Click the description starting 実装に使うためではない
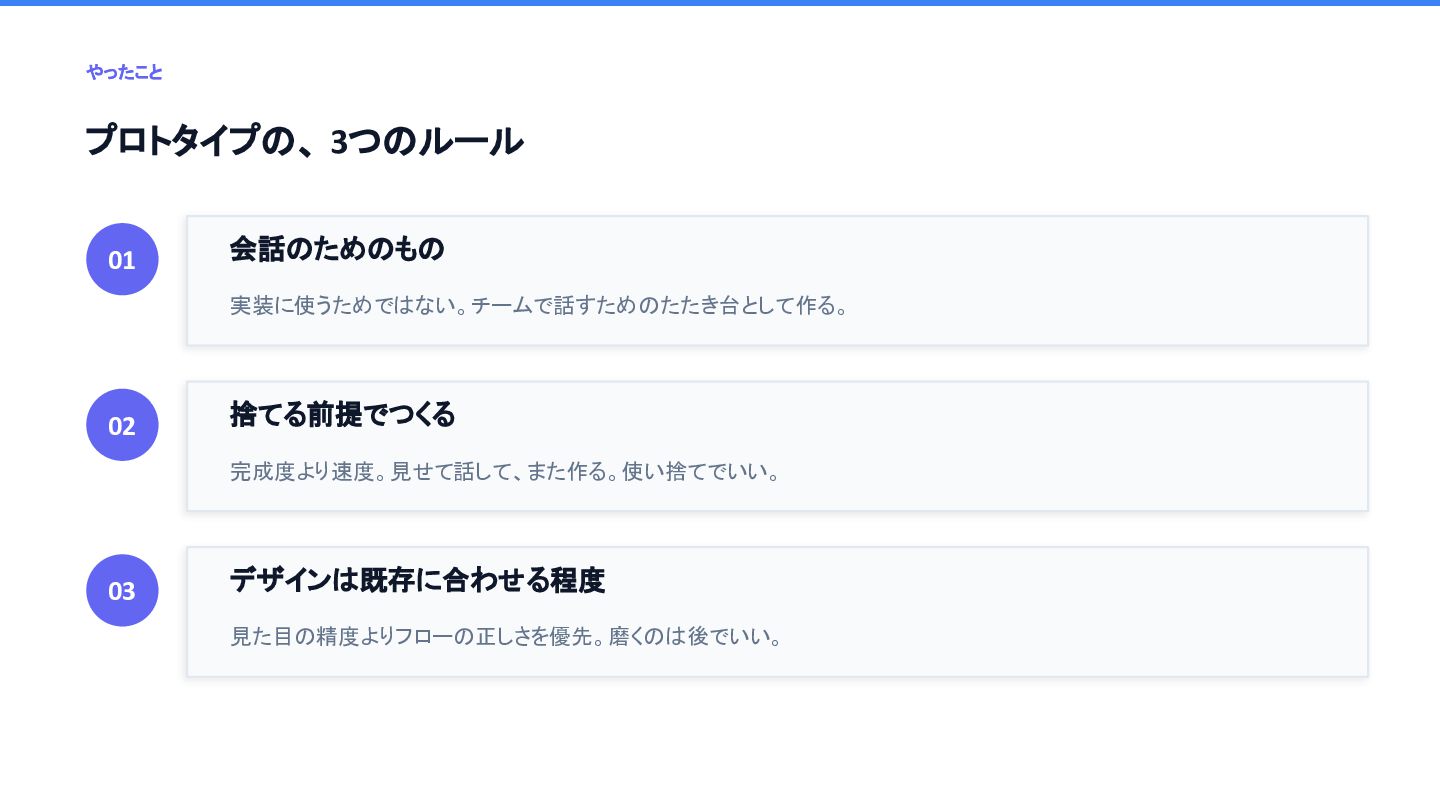 point(539,305)
